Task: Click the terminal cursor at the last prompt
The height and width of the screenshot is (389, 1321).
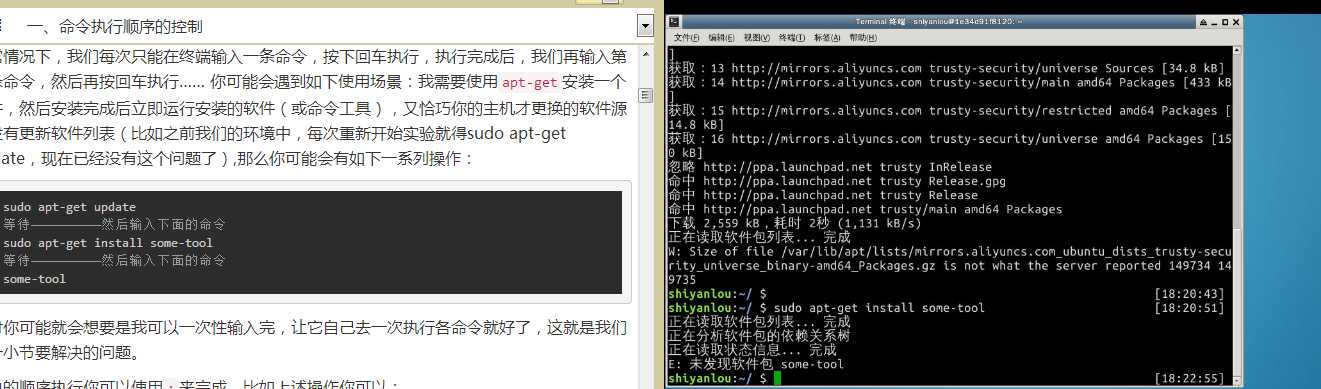Action: tap(777, 379)
